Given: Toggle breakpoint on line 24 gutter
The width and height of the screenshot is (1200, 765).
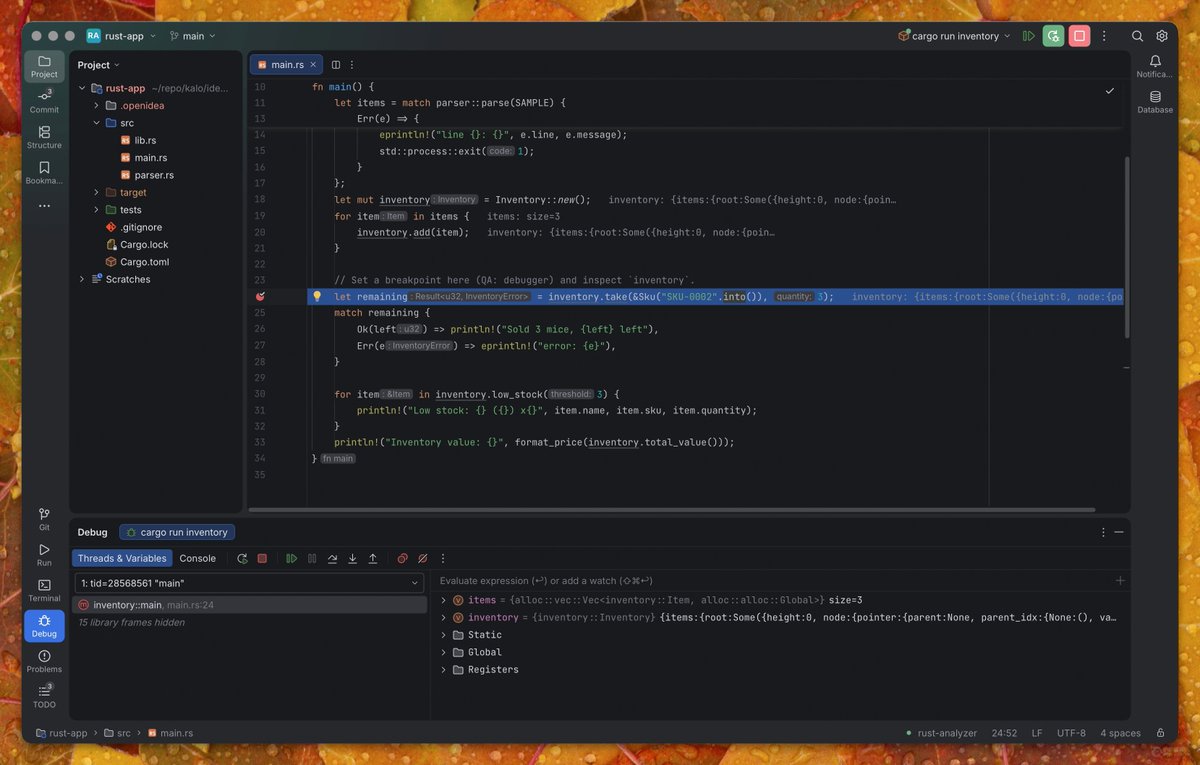Looking at the screenshot, I should coord(260,296).
